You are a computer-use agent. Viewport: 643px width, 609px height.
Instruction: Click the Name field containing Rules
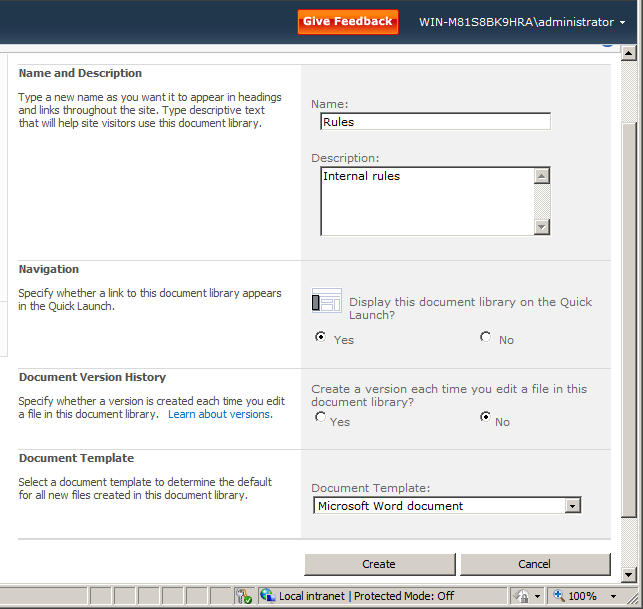pos(435,122)
